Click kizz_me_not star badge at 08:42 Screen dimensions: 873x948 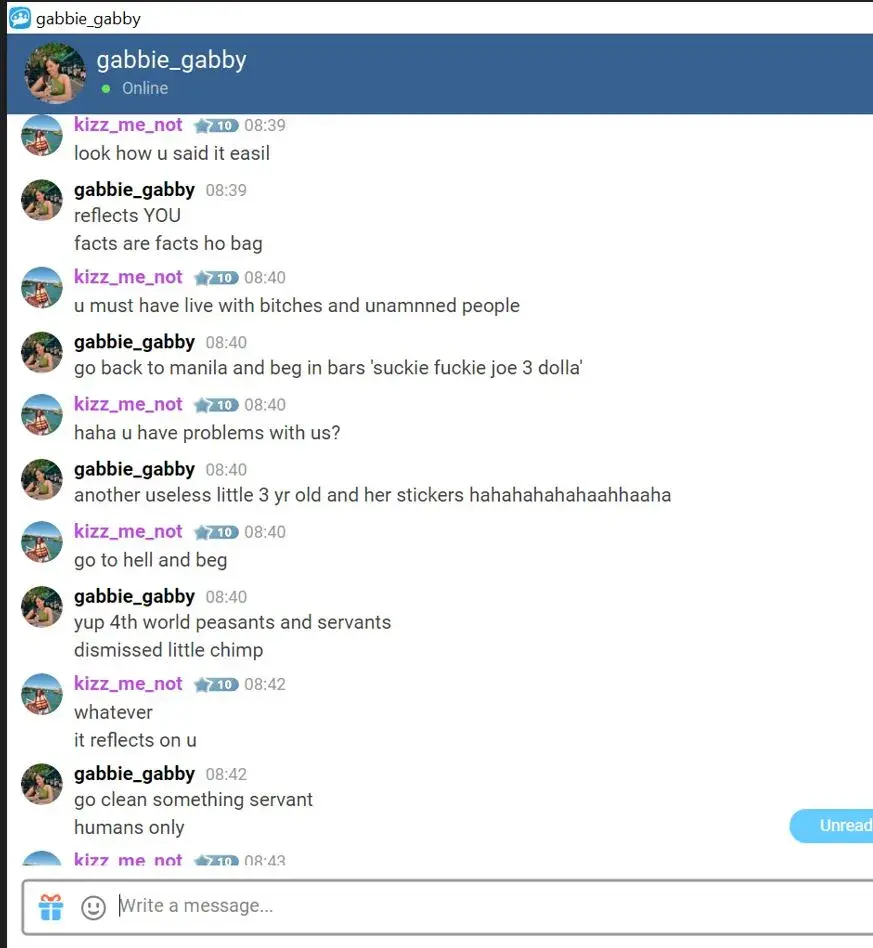point(216,684)
